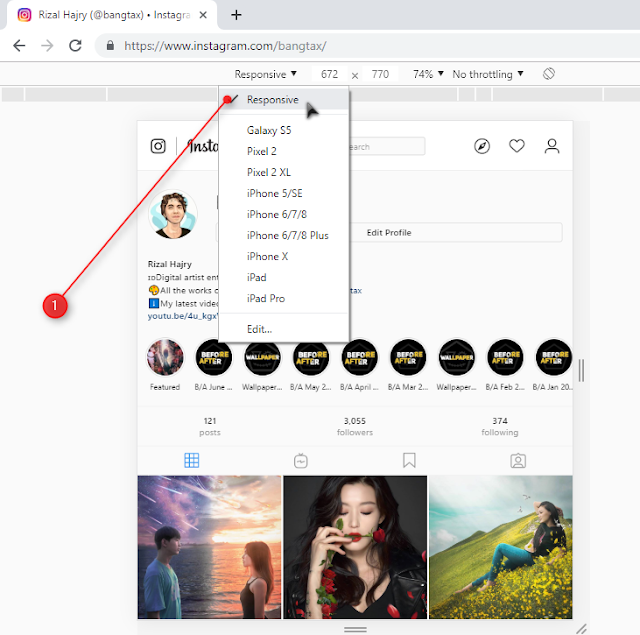
Task: Close the Rizal Hajry Instagram tab
Action: coord(203,15)
